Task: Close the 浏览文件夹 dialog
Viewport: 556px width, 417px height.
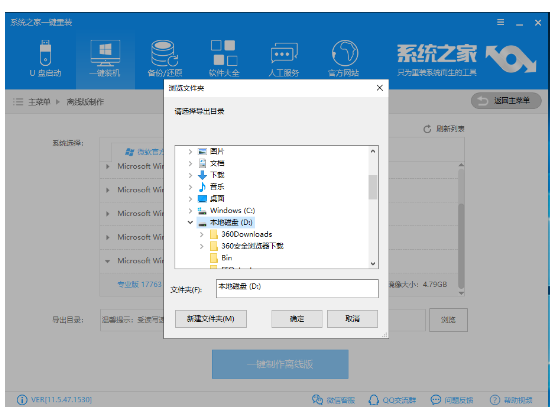Action: (x=379, y=88)
